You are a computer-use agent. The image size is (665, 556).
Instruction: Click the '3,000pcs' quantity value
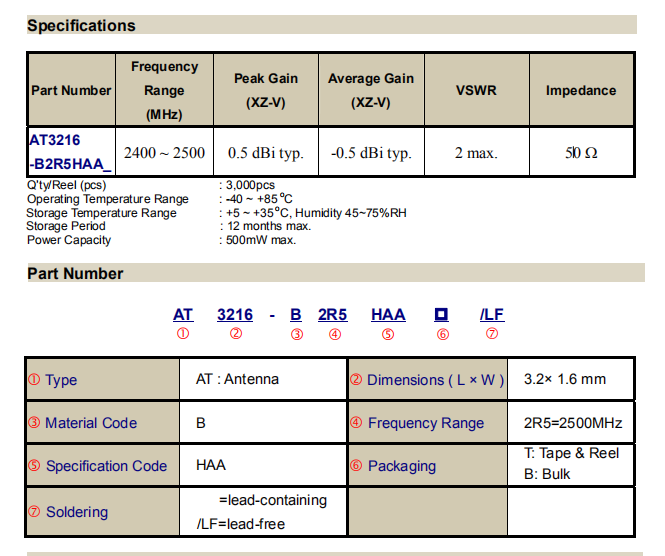250,185
